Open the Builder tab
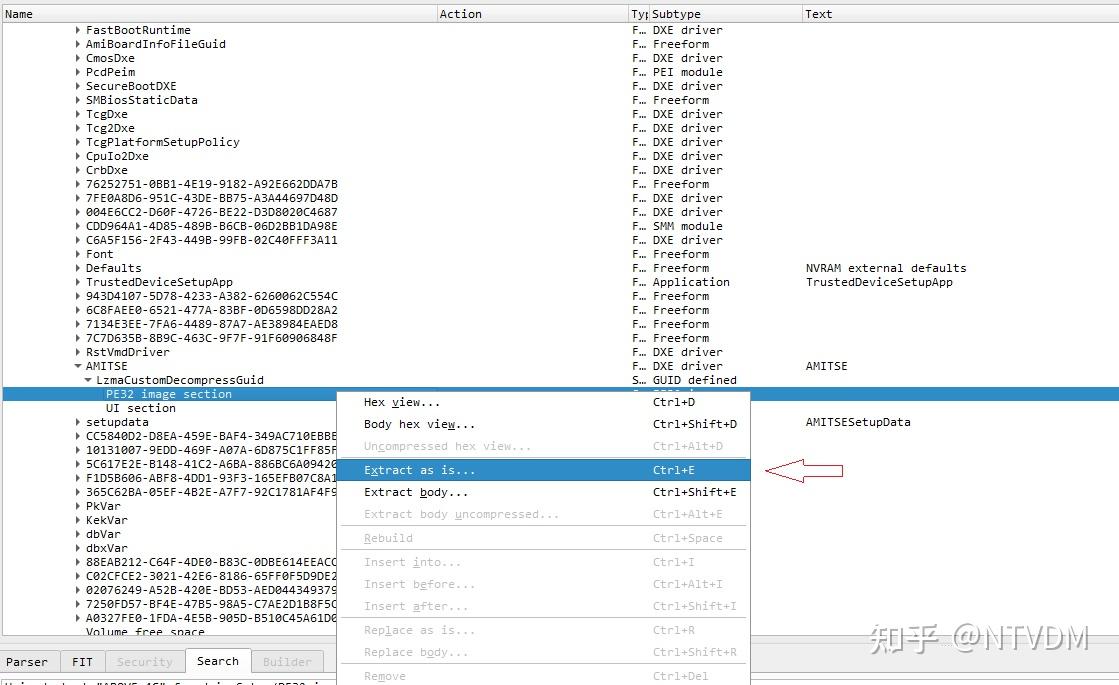 tap(287, 661)
